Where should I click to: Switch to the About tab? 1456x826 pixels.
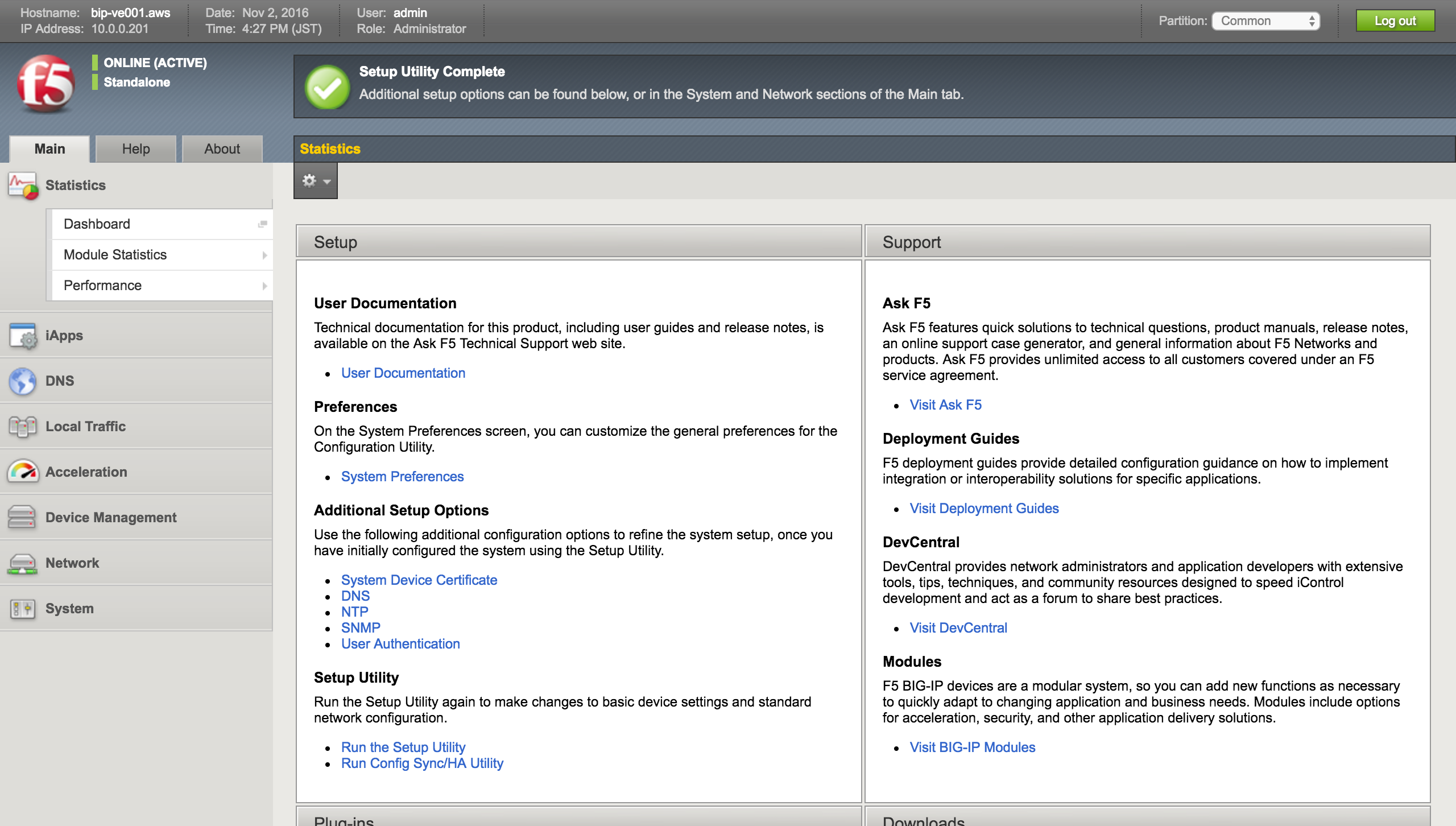(222, 149)
